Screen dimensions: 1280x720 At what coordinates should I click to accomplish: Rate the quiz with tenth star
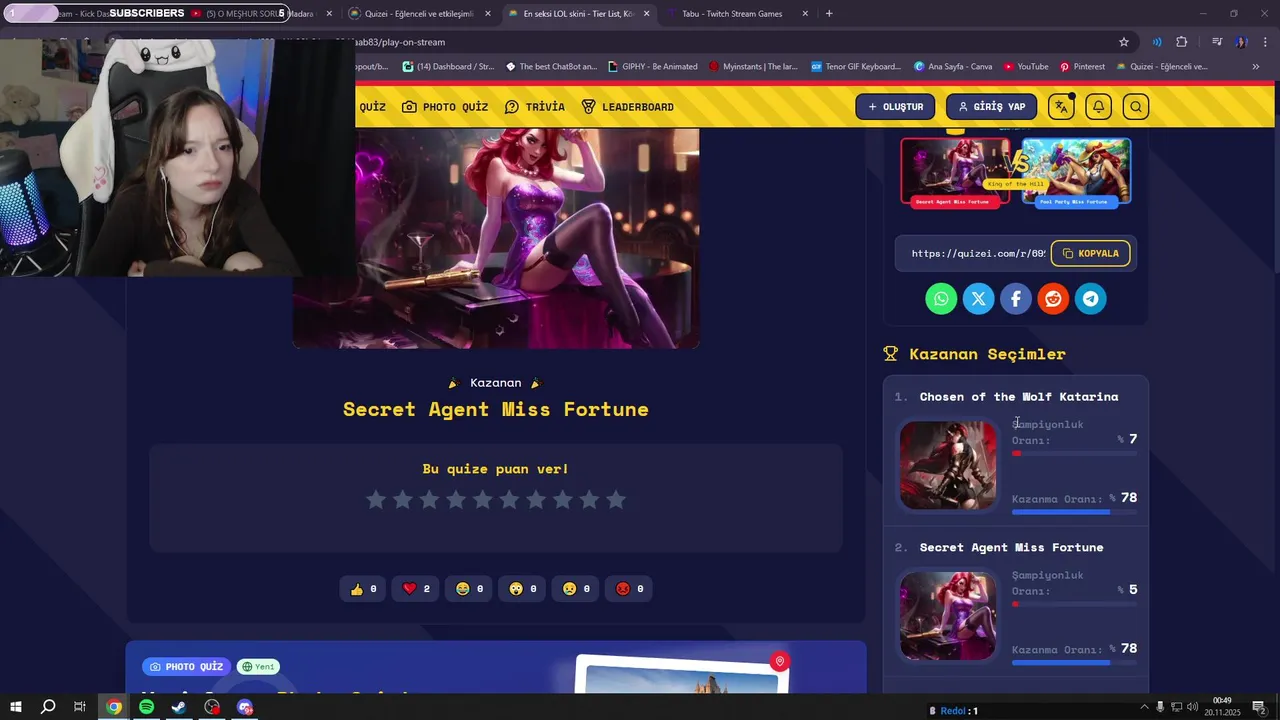click(616, 499)
